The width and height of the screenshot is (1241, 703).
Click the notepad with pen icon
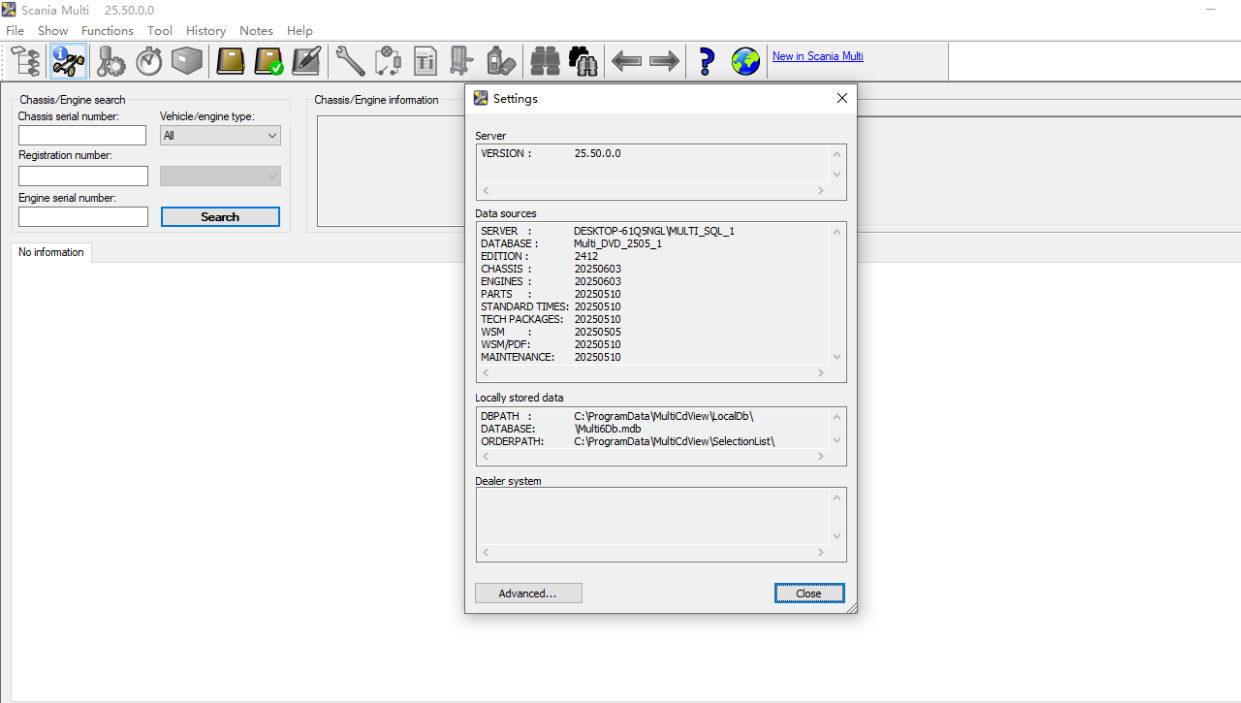coord(306,62)
